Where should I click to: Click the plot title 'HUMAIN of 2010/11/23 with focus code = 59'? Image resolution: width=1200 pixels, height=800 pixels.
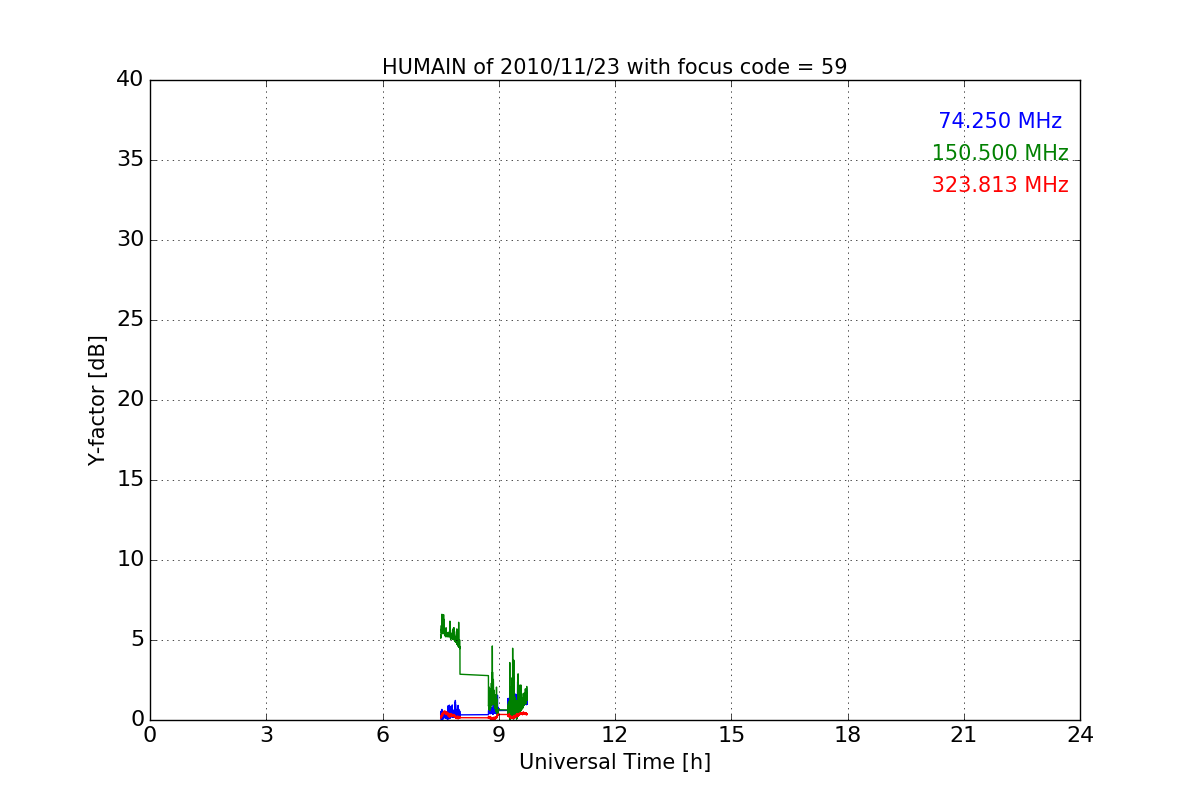[x=614, y=67]
